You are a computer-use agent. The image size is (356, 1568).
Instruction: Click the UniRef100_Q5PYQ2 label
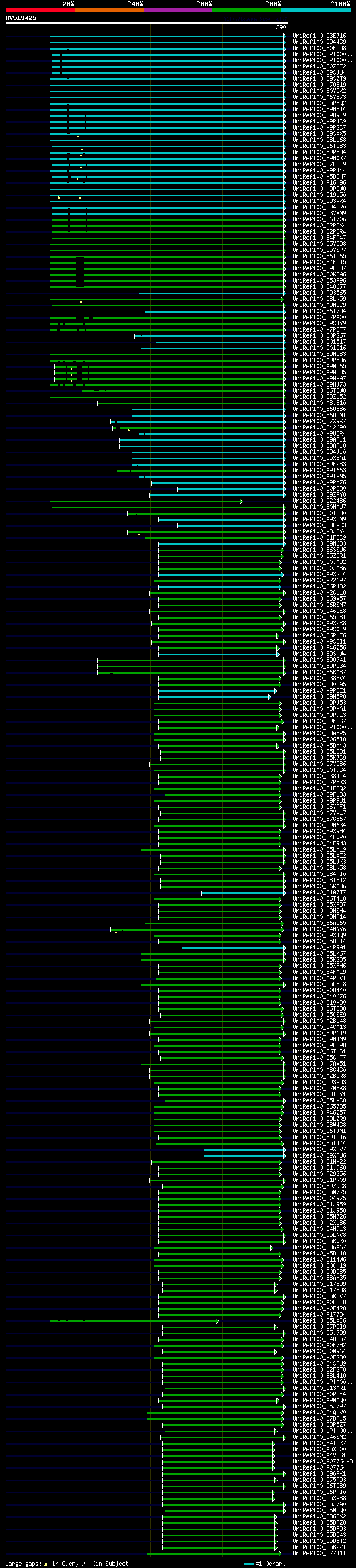coord(319,103)
